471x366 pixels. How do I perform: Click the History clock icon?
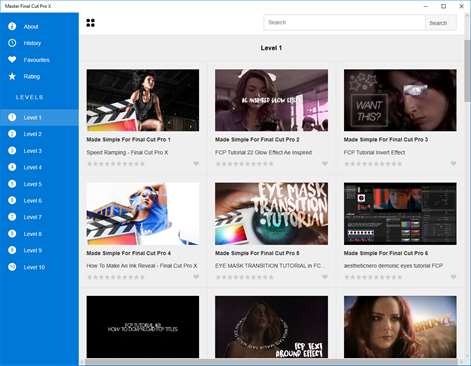point(12,43)
